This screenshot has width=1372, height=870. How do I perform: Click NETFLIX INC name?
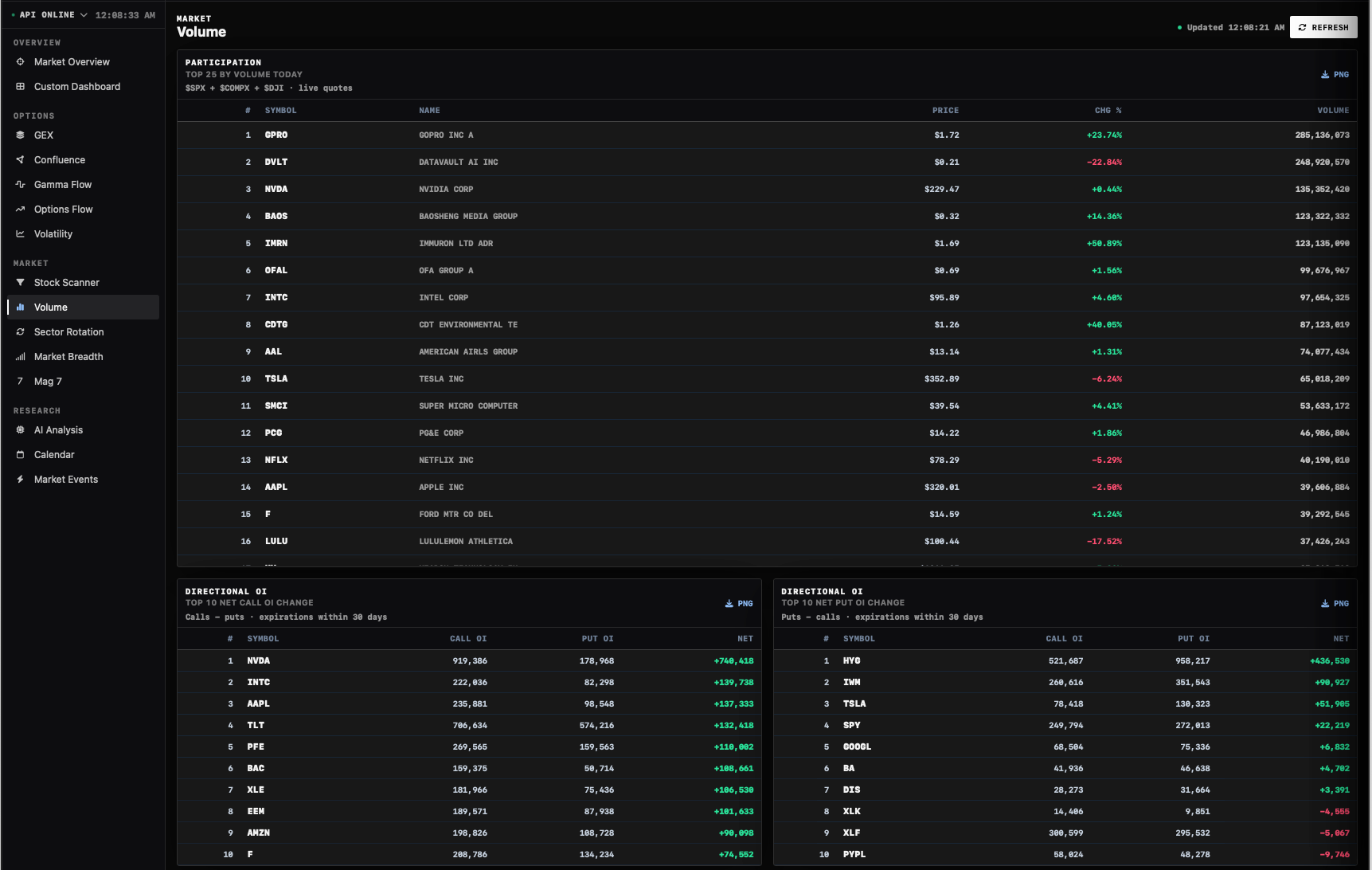446,460
